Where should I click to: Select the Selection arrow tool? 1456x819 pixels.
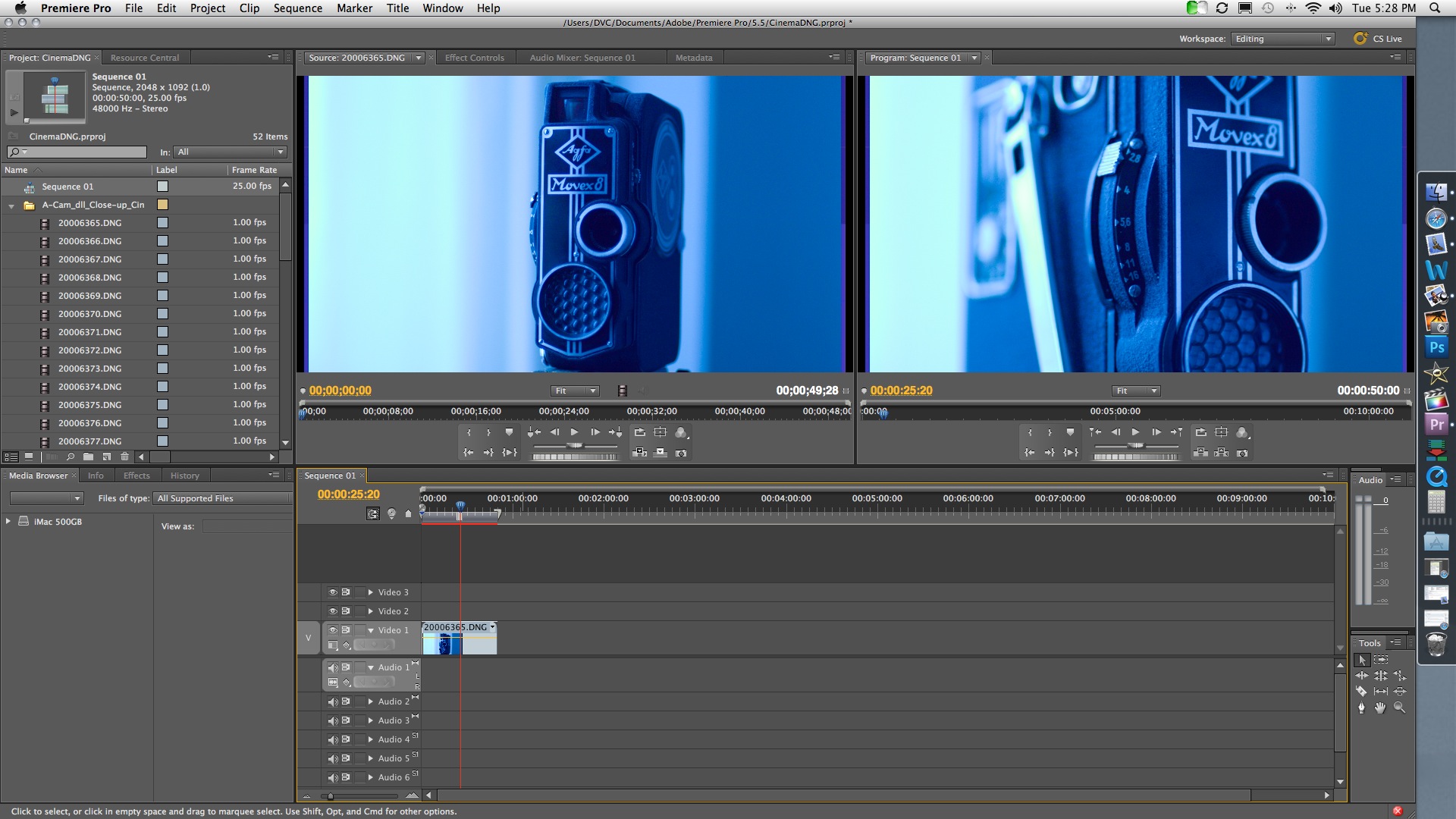[1363, 660]
